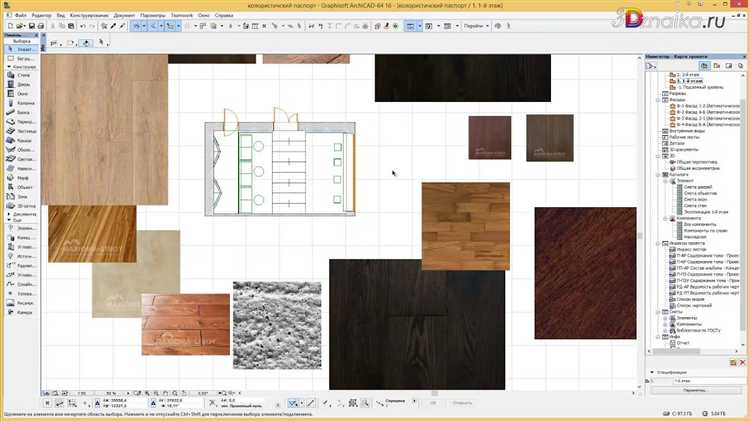Open the Teamwork menu
Screen dimensions: 750x421
tap(182, 15)
